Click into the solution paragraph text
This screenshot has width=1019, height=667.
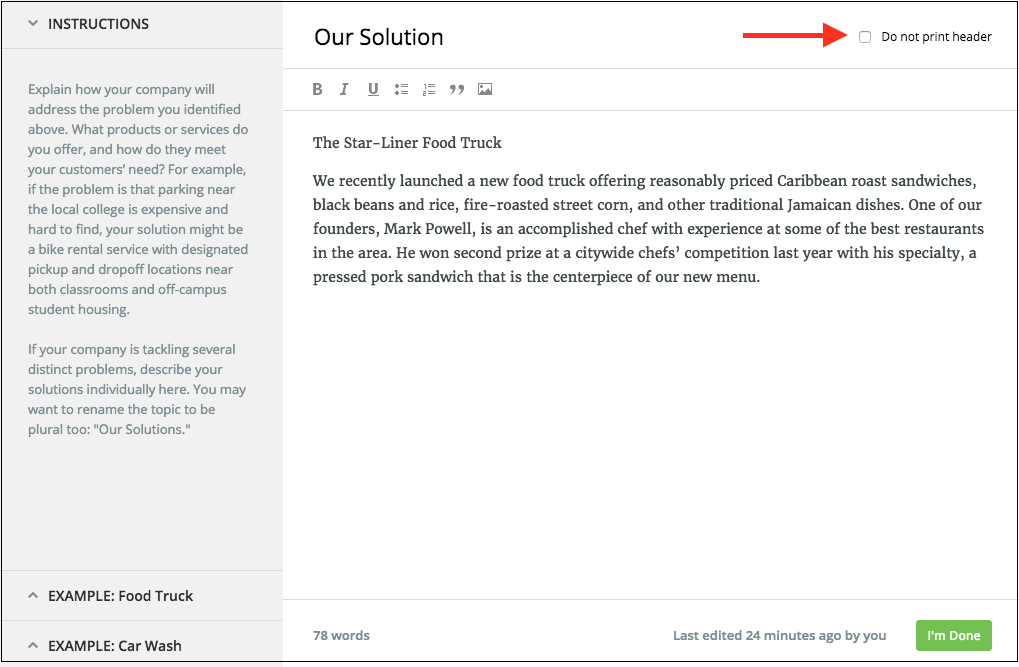(x=648, y=229)
